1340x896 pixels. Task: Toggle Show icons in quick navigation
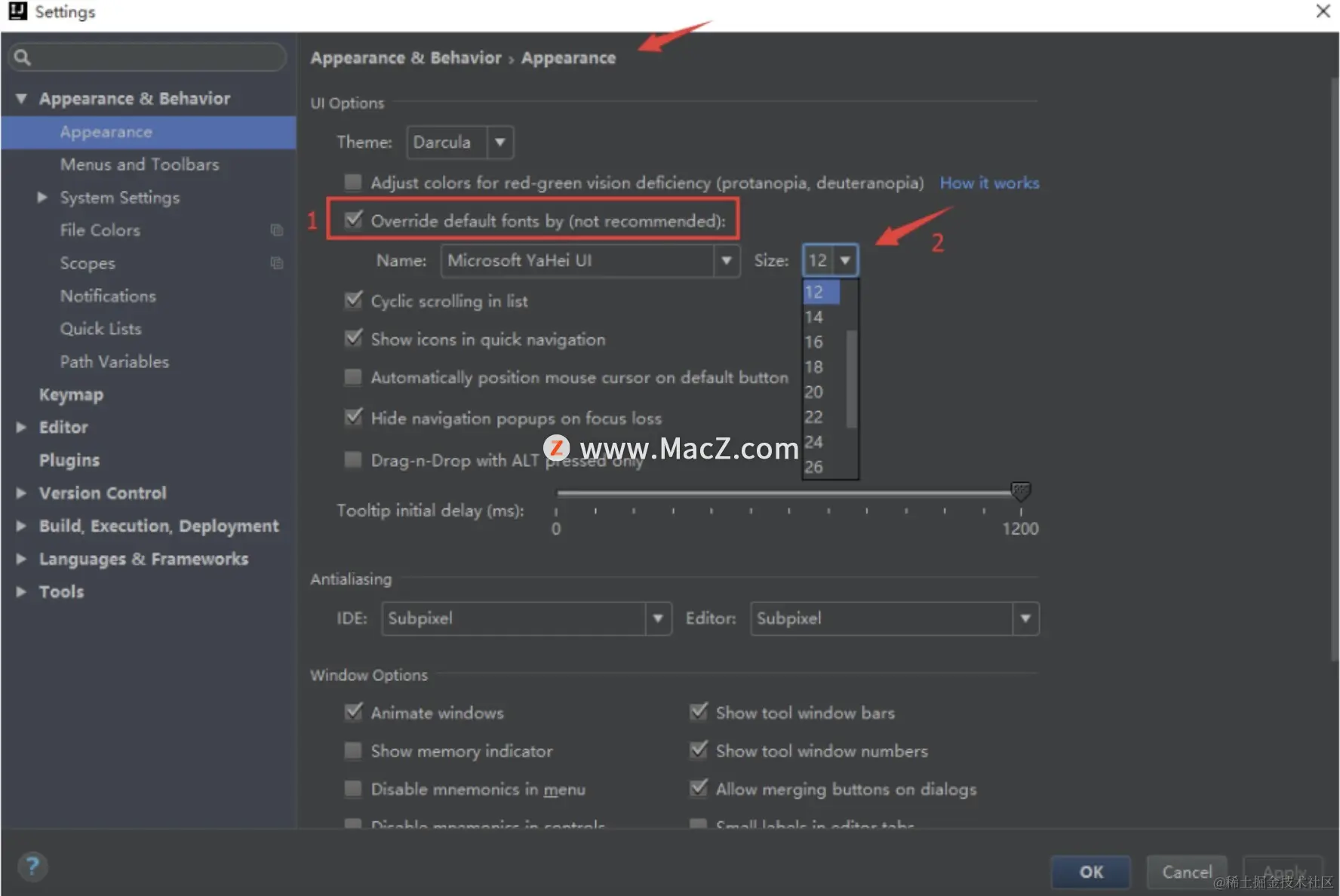tap(352, 339)
